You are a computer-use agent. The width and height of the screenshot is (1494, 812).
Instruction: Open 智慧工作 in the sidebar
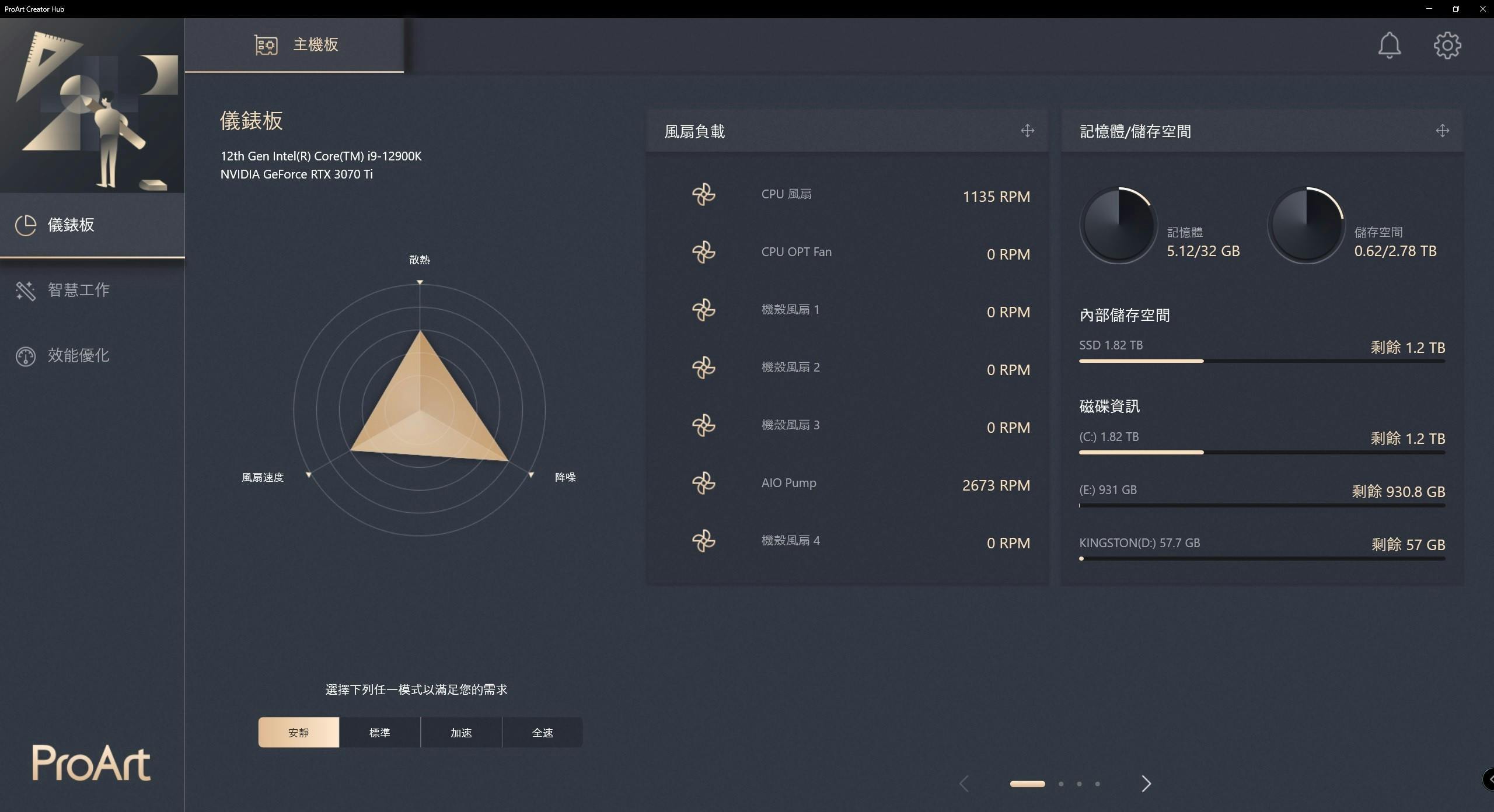[92, 290]
